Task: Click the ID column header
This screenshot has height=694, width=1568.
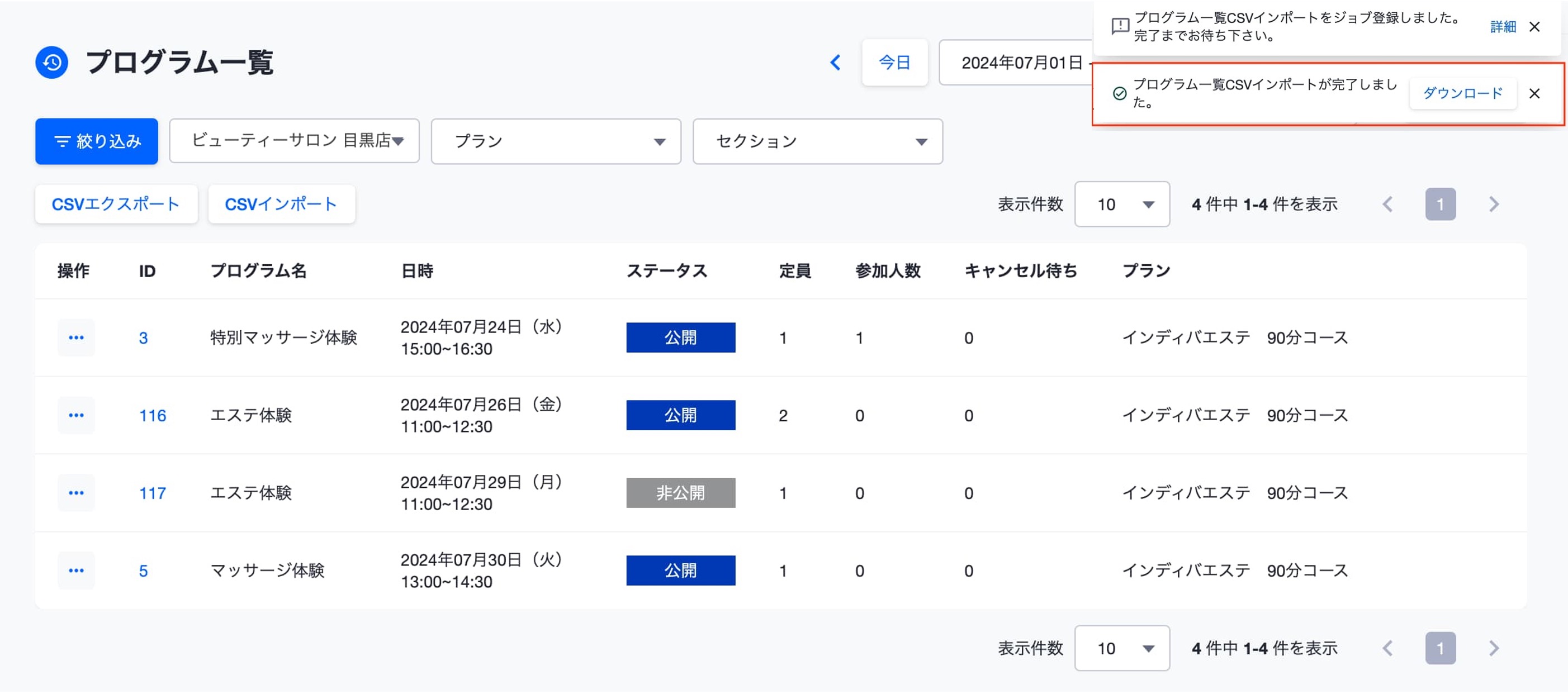Action: point(146,271)
